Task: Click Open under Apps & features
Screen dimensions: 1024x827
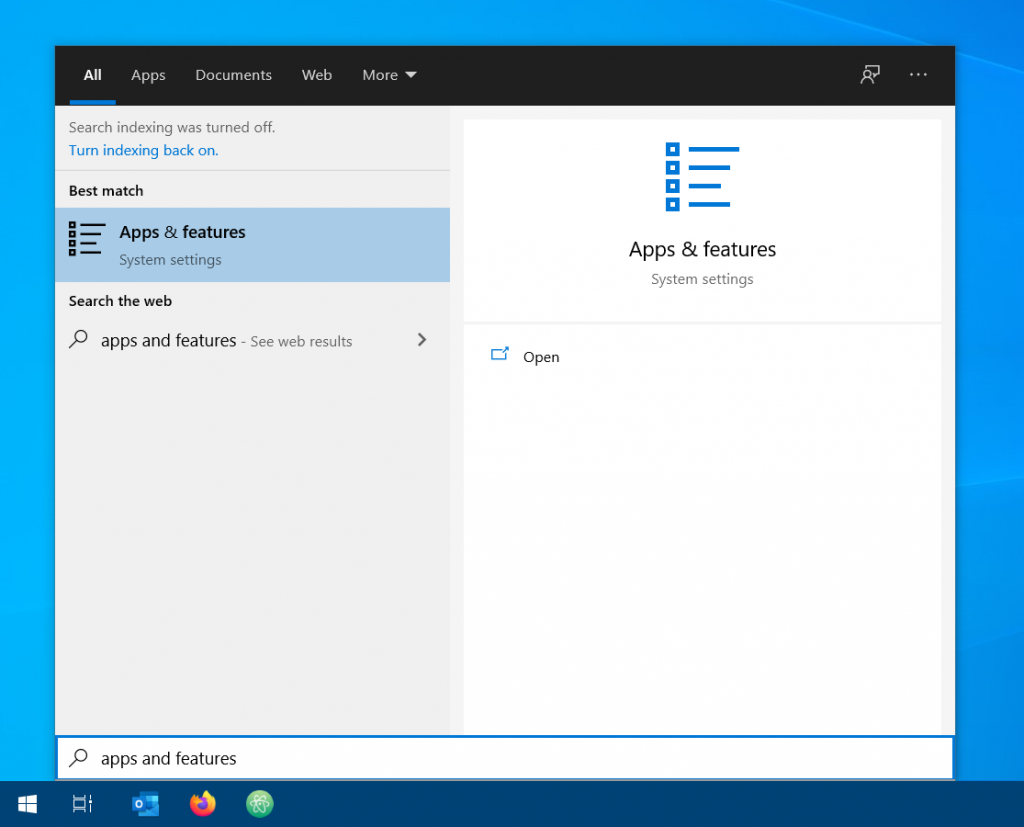Action: [541, 356]
